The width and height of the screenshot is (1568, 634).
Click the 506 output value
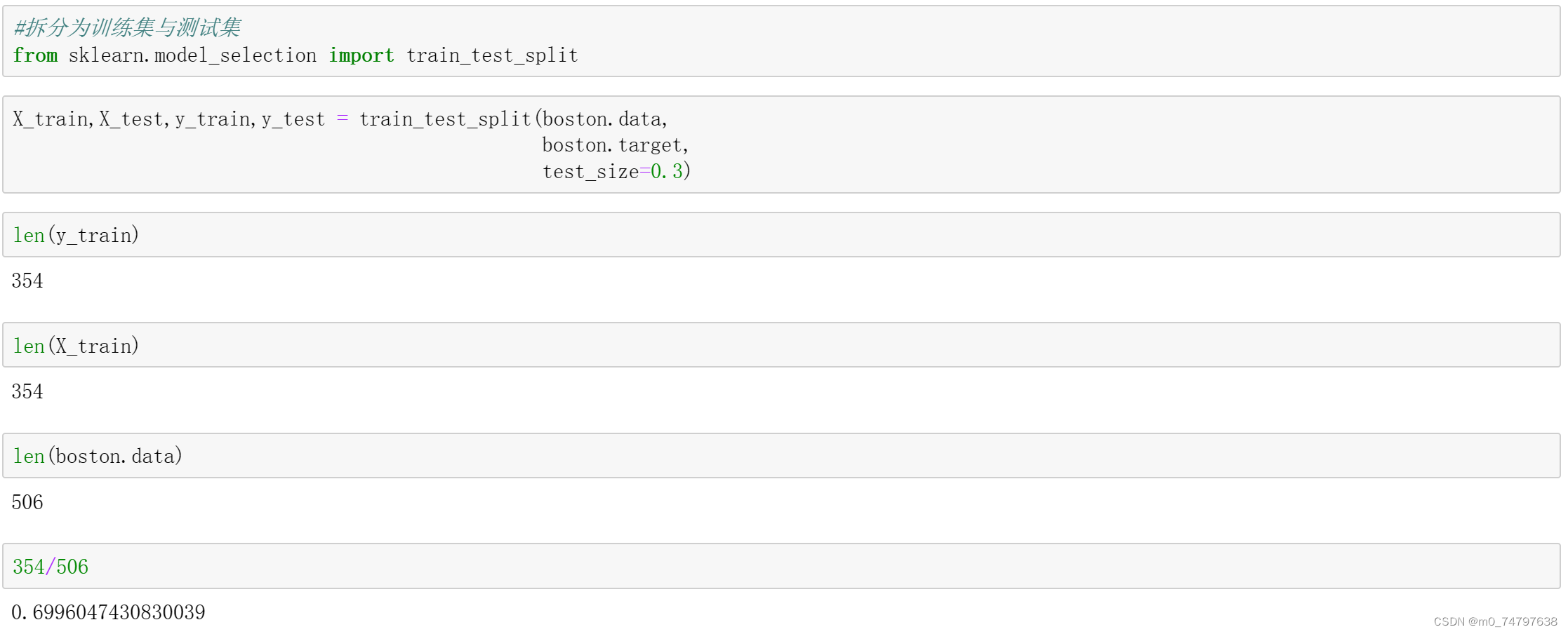point(27,502)
